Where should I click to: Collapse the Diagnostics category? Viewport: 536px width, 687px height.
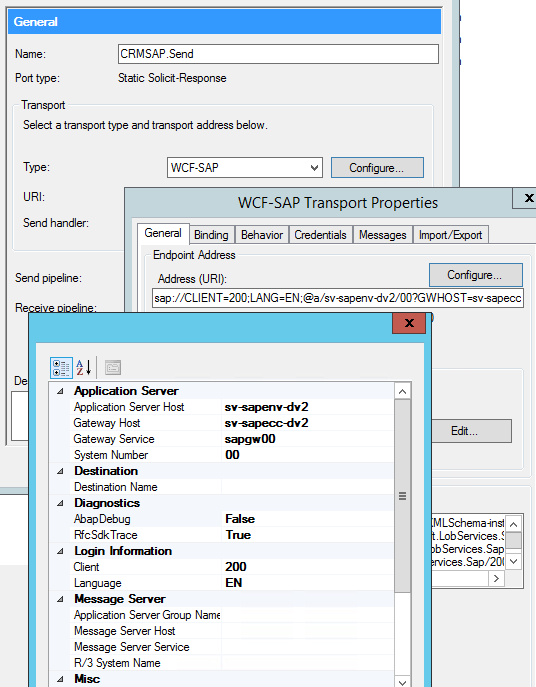point(60,503)
